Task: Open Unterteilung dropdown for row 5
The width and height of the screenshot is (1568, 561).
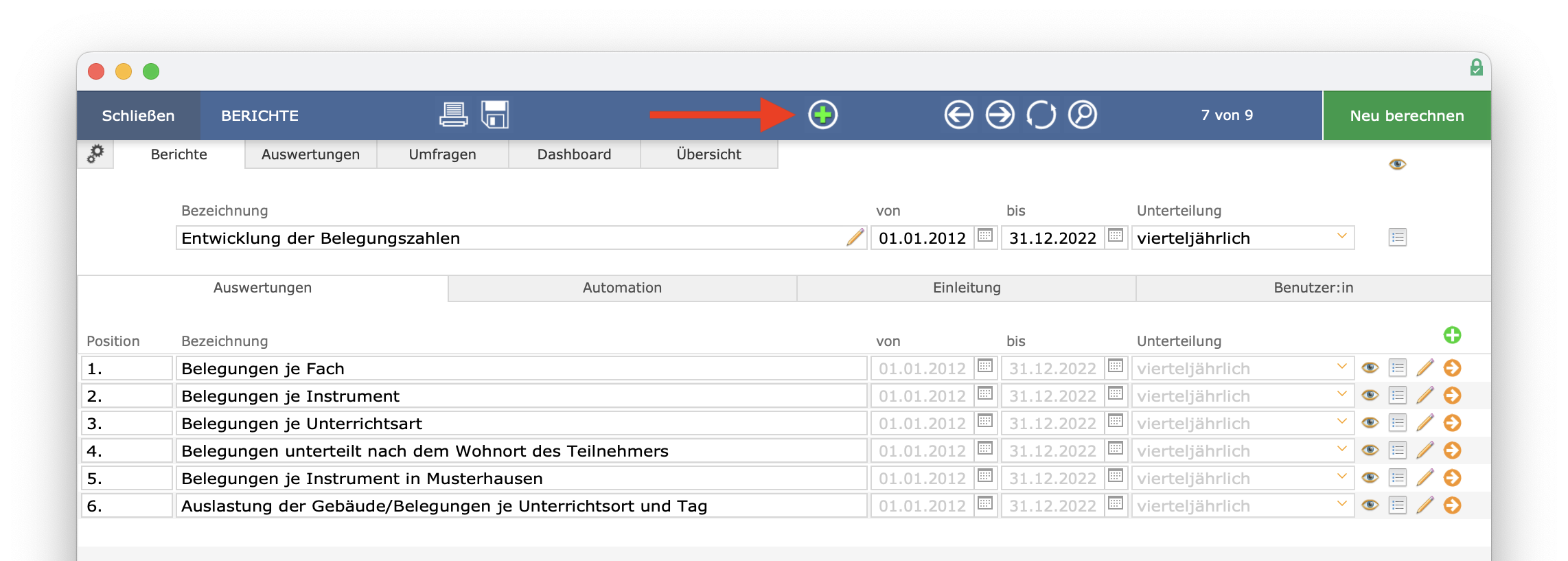Action: tap(1243, 478)
